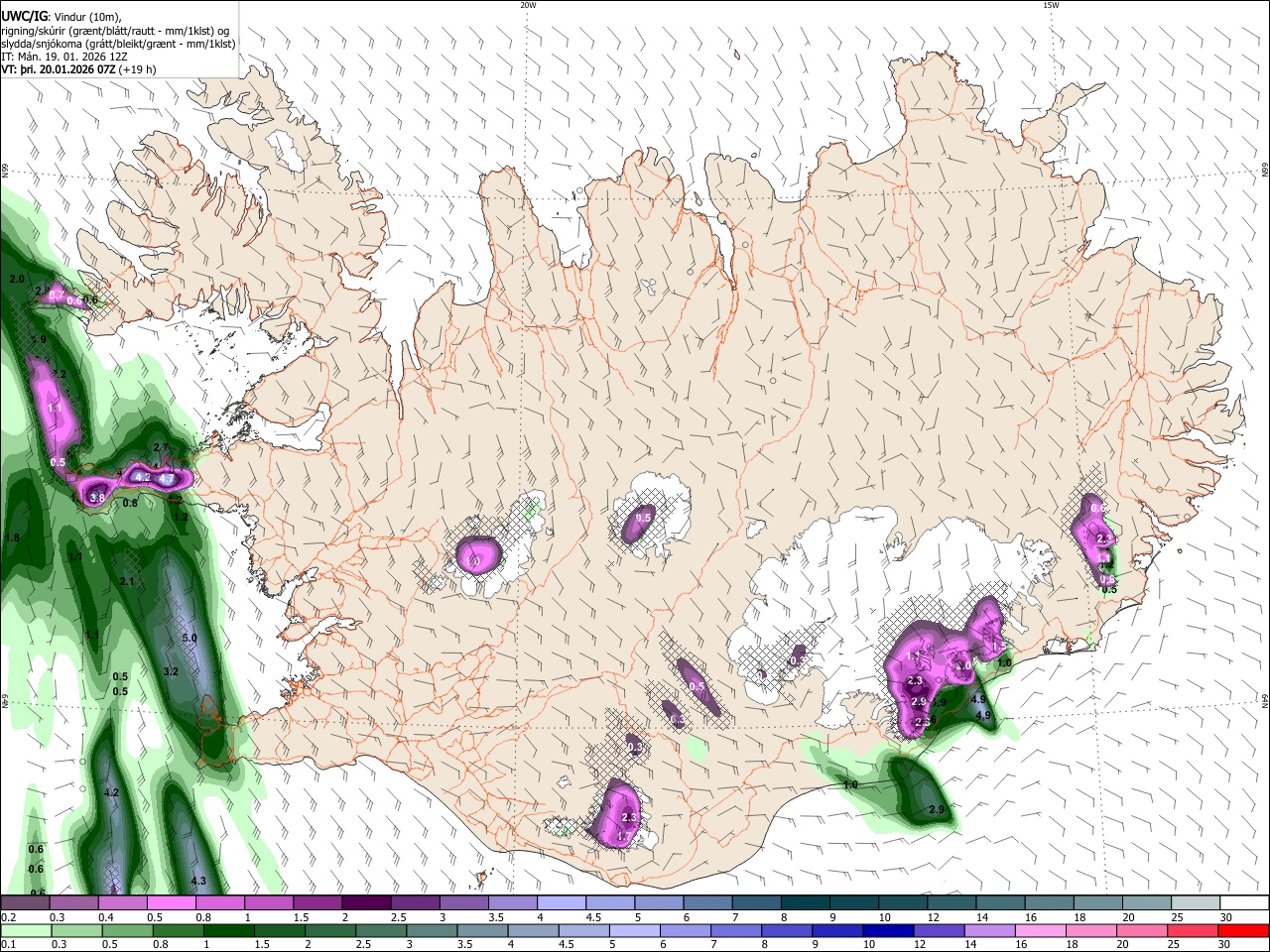The height and width of the screenshot is (952, 1270).
Task: Click the '2.1' precipitation value on the map
Action: [x=127, y=581]
